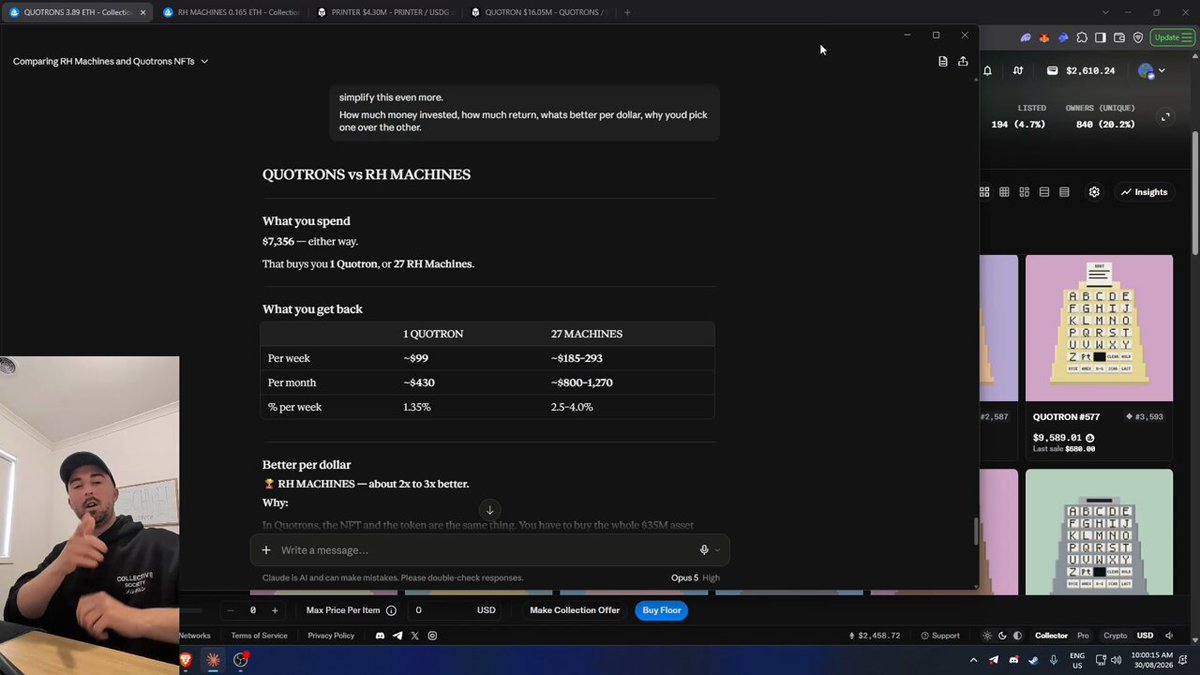Switch to the compact table list view icon

pos(1064,192)
